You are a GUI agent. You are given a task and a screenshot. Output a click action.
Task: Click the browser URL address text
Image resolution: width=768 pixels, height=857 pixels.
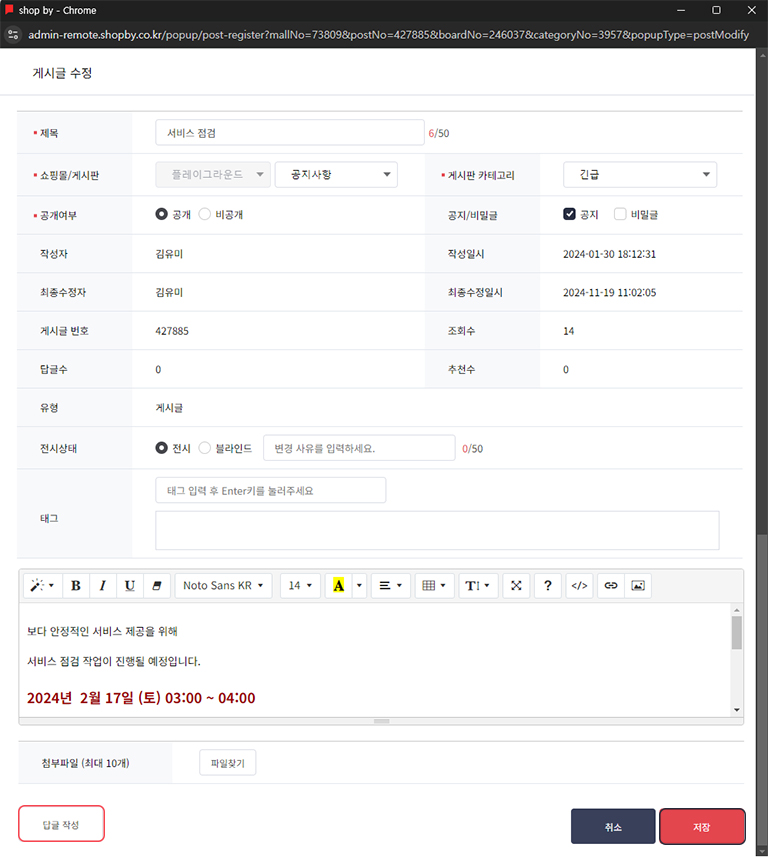389,35
